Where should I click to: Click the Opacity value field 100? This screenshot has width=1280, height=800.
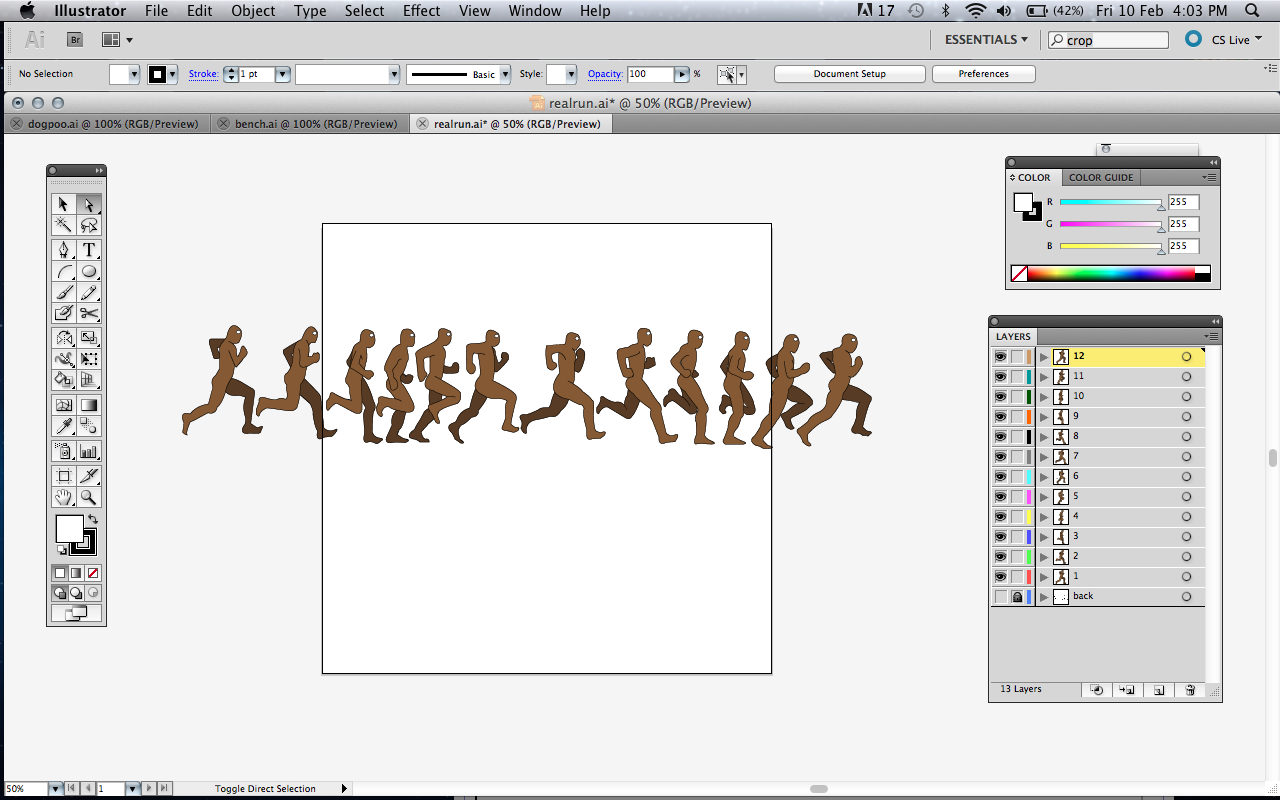[x=650, y=74]
